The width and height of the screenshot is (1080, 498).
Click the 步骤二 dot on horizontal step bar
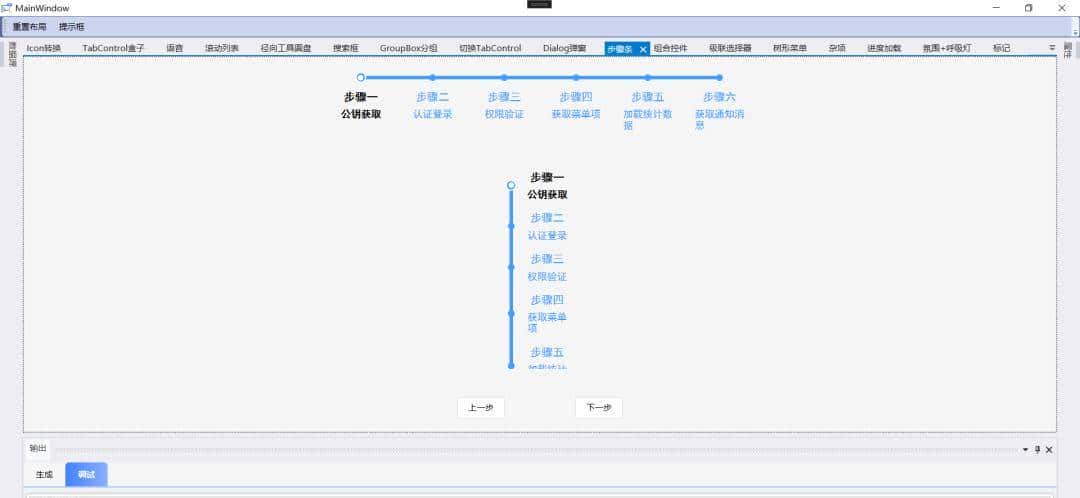[432, 77]
